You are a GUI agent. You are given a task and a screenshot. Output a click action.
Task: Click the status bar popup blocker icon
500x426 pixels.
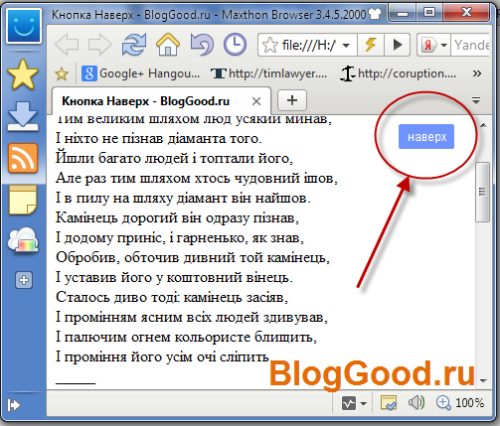point(388,403)
